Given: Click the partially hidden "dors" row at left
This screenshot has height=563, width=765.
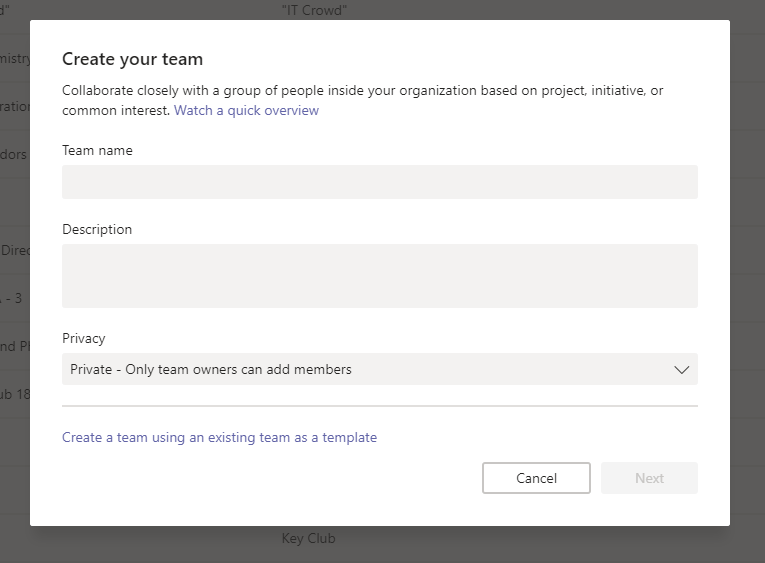Looking at the screenshot, I should pos(14,154).
